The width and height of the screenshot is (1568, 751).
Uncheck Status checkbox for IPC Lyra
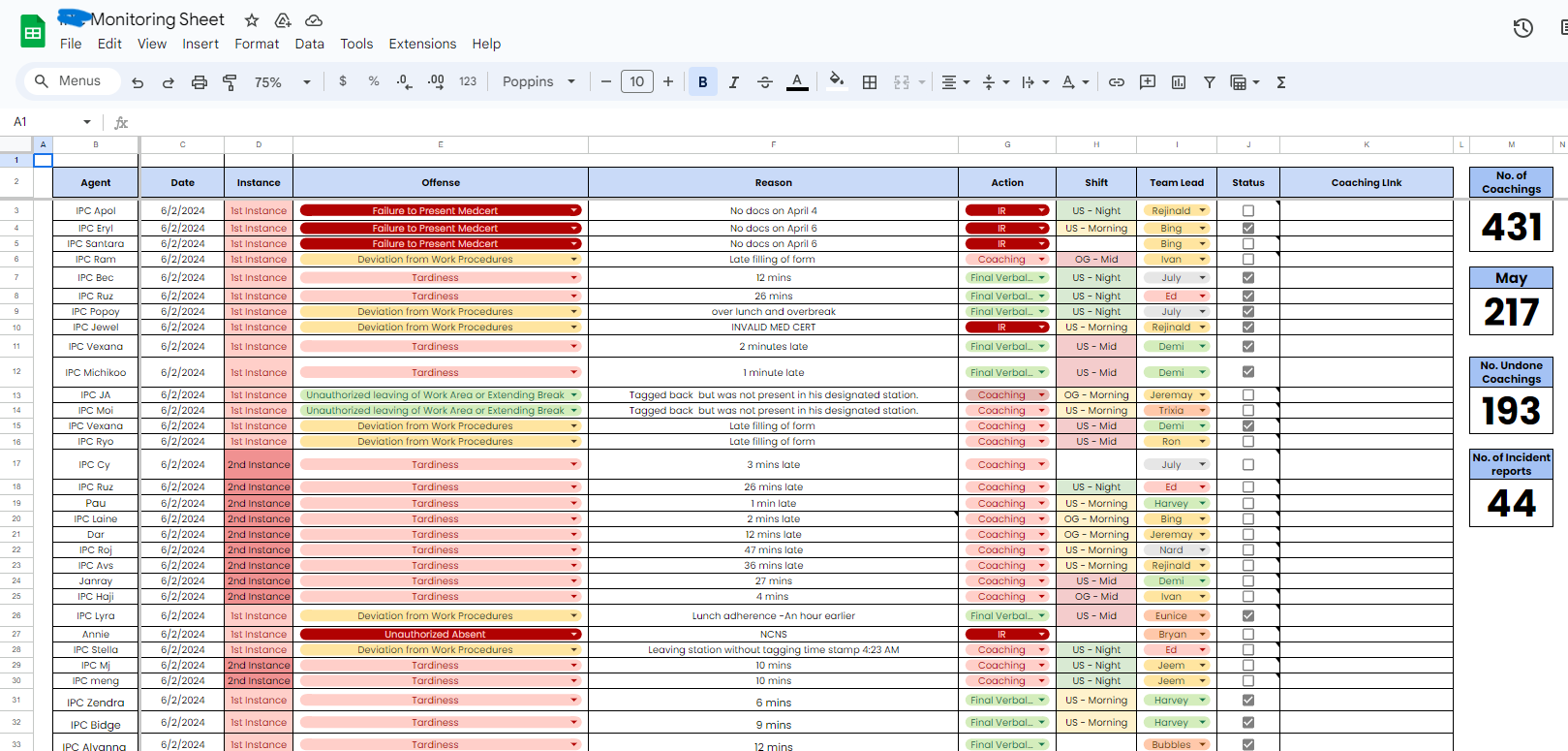click(1248, 616)
